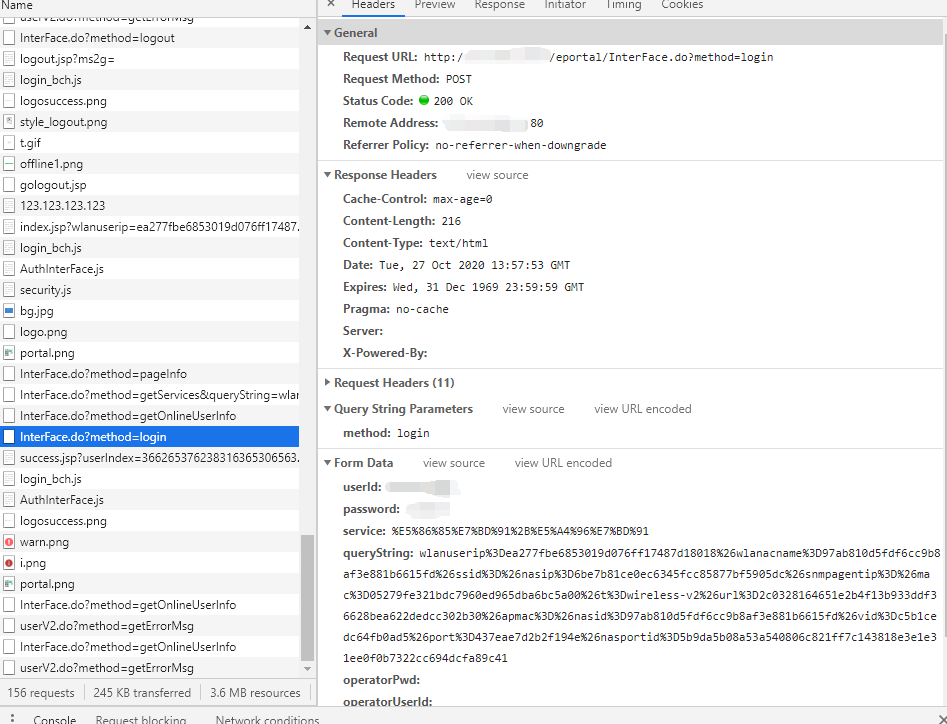
Task: Click the file icon for logout.jsp?ms2g=
Action: (x=8, y=59)
